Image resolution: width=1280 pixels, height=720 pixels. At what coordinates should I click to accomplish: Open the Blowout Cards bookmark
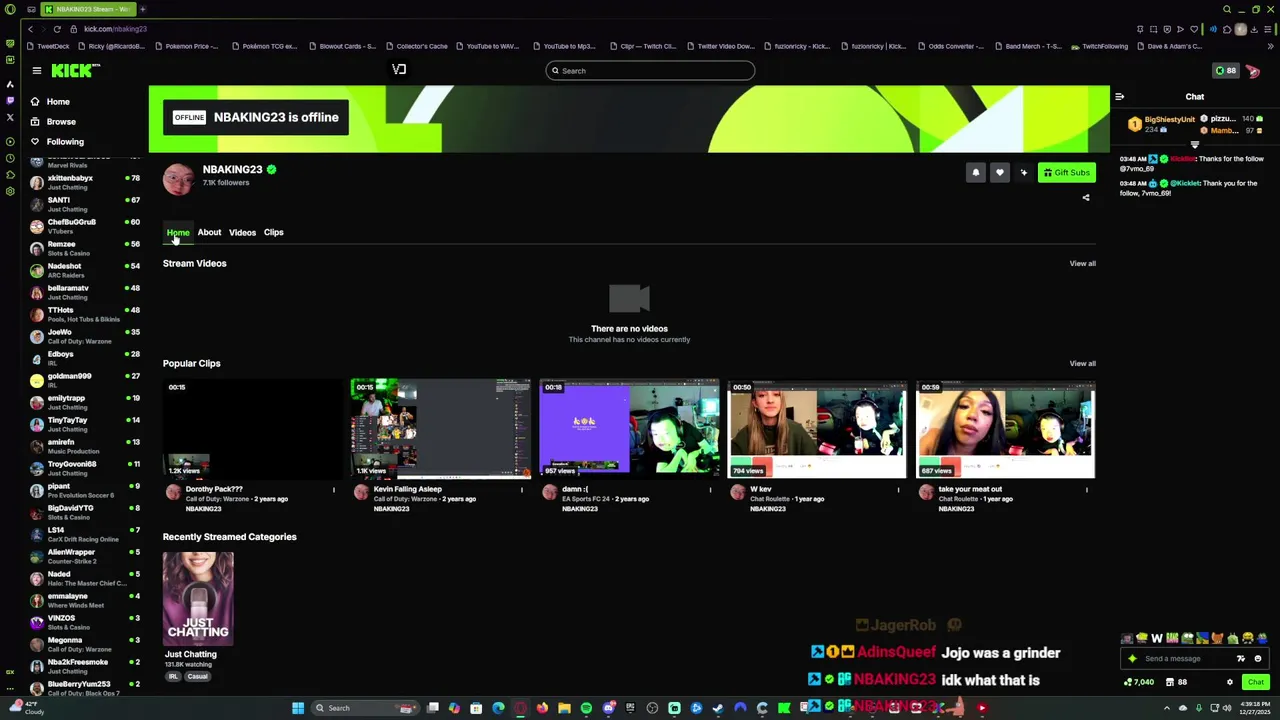(343, 46)
